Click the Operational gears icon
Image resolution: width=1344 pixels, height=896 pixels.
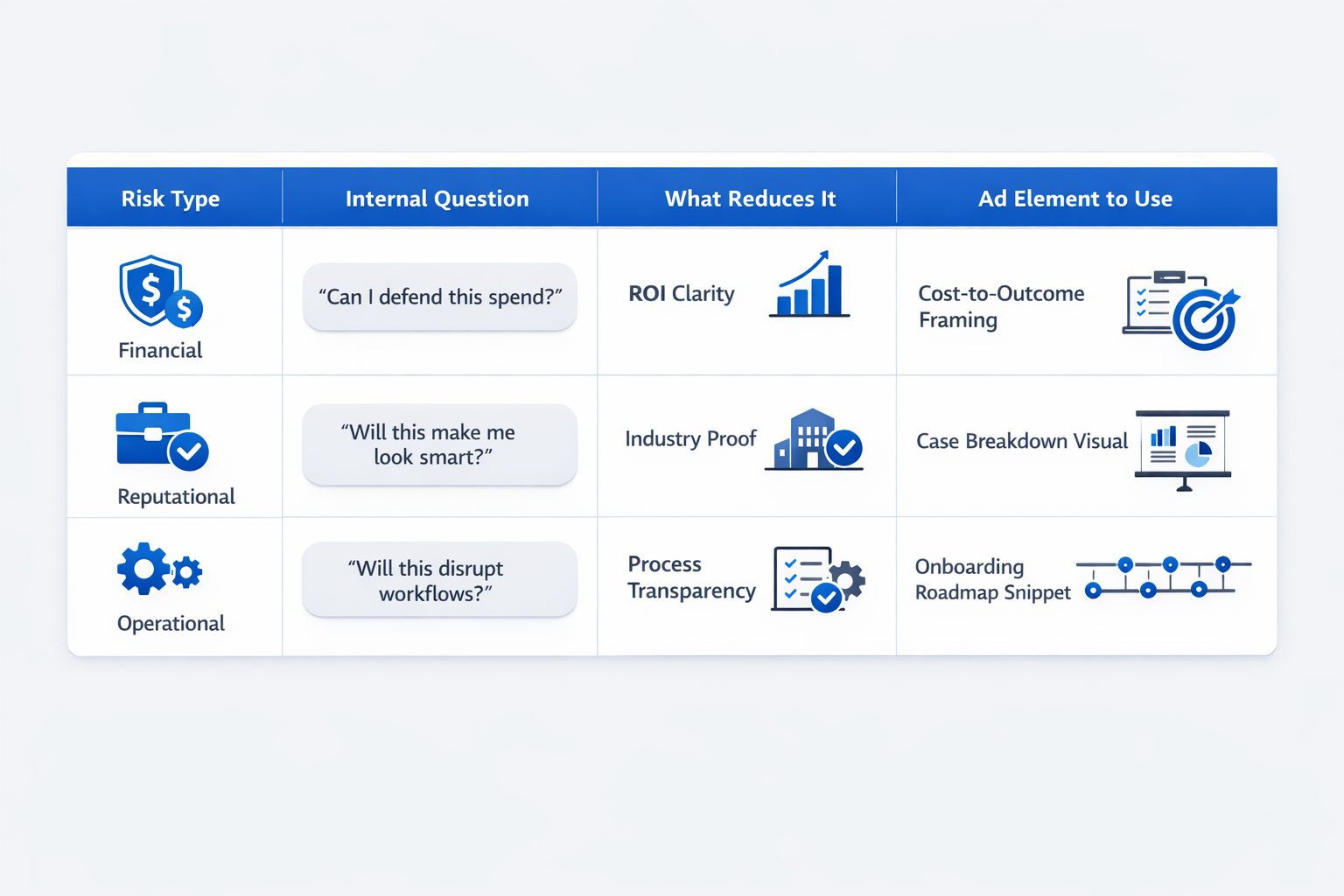[157, 569]
